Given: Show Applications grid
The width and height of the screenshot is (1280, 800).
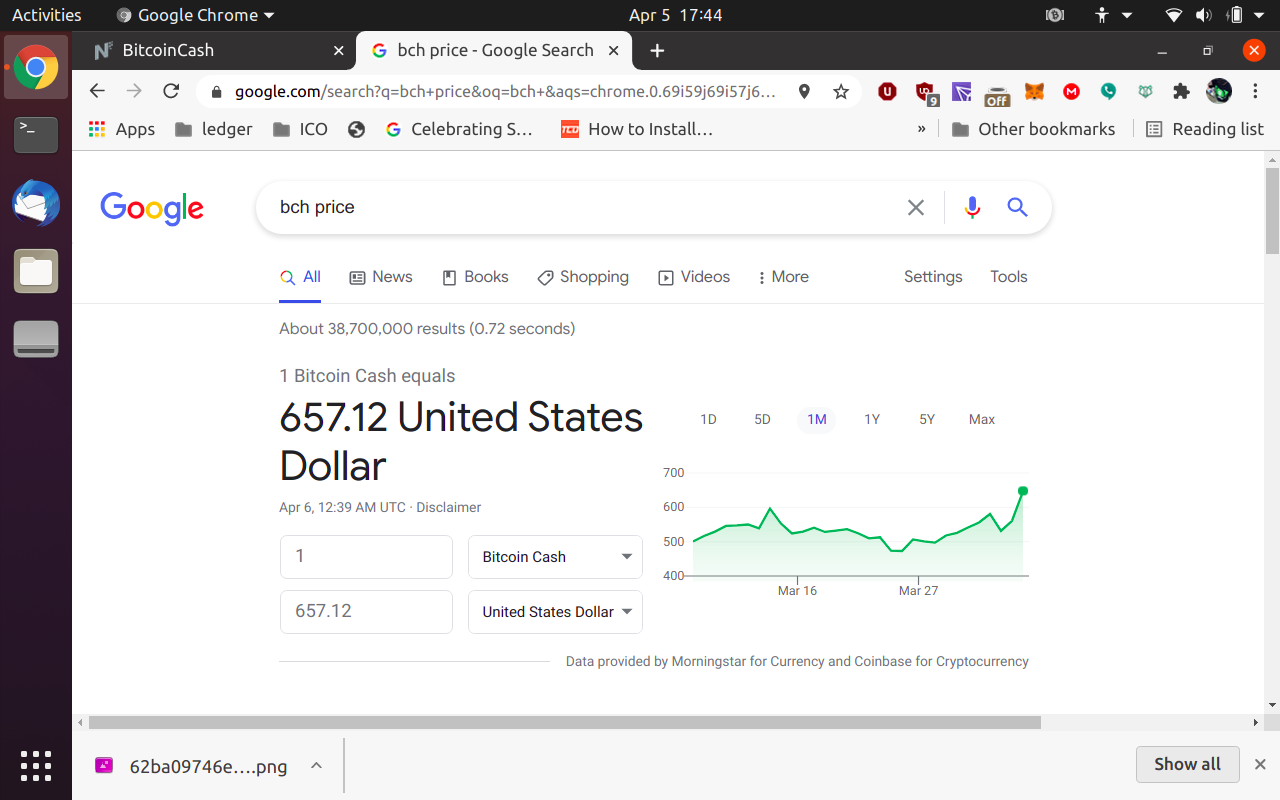Looking at the screenshot, I should pos(36,765).
